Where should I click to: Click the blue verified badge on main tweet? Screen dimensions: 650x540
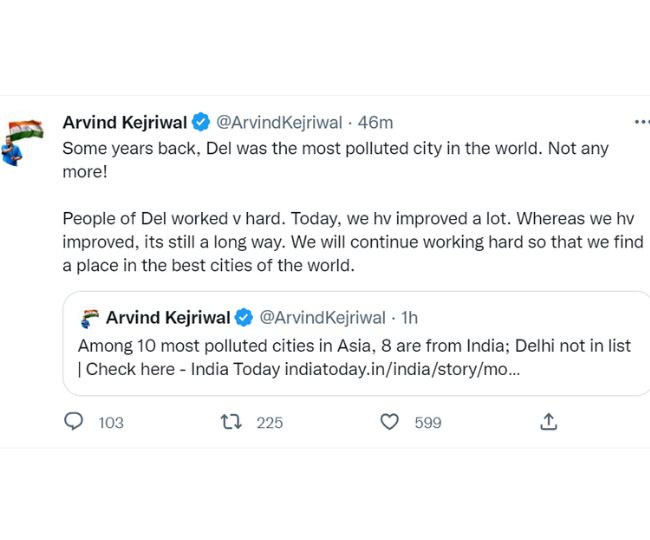point(201,122)
